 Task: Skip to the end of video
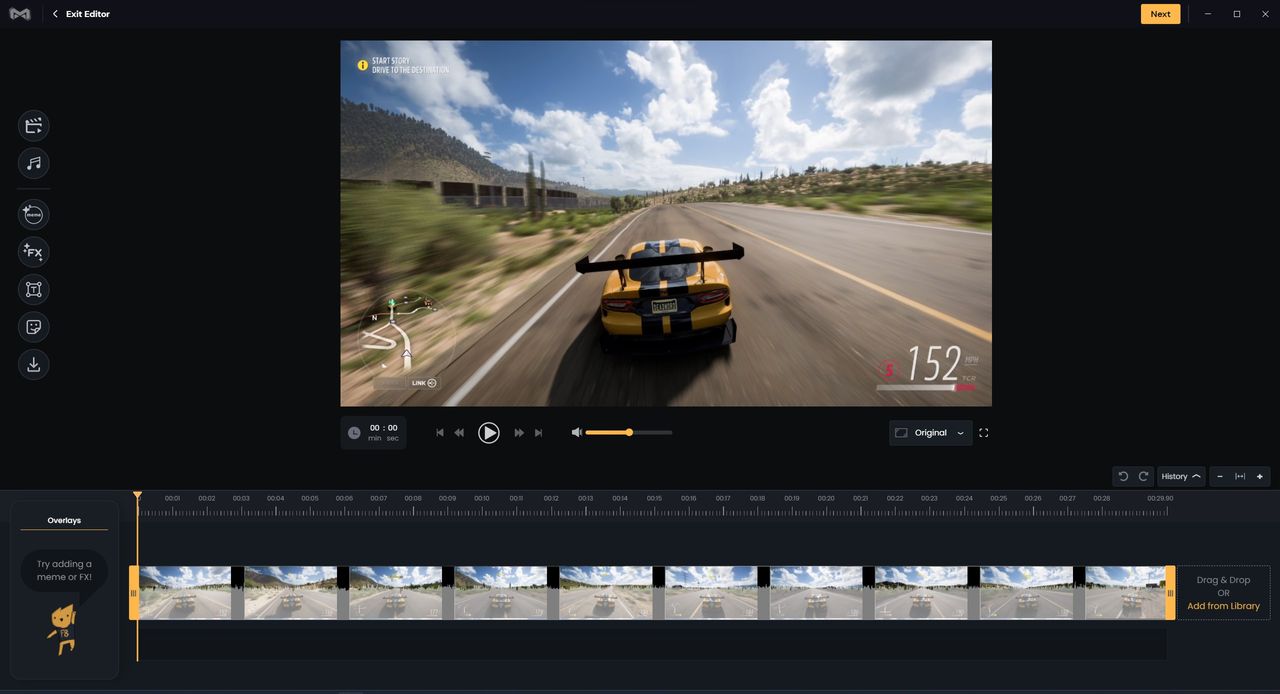538,433
